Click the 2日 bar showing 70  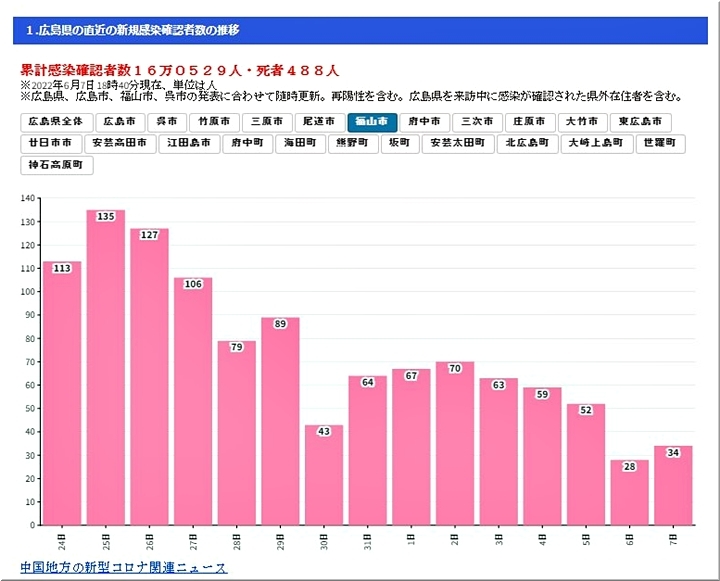(455, 445)
